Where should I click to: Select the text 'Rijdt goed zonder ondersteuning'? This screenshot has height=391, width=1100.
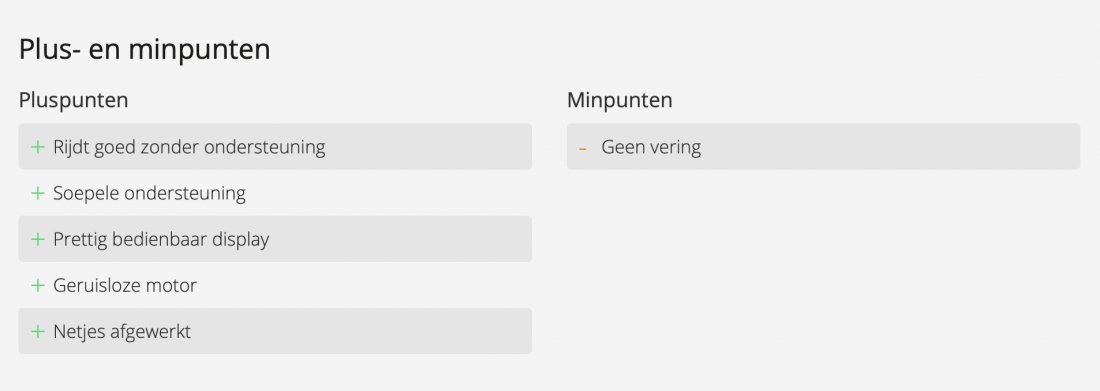click(189, 147)
